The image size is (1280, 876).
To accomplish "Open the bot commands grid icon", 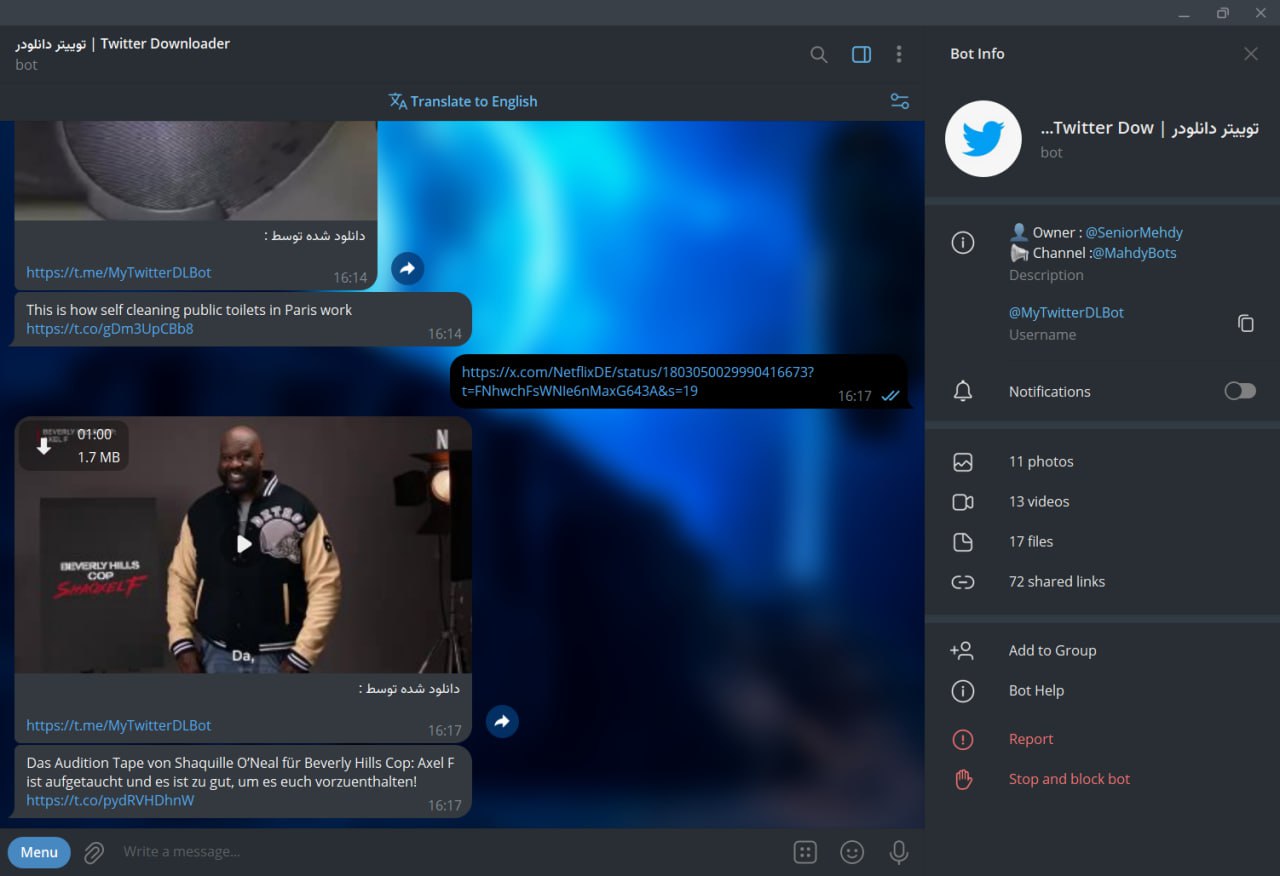I will point(805,852).
